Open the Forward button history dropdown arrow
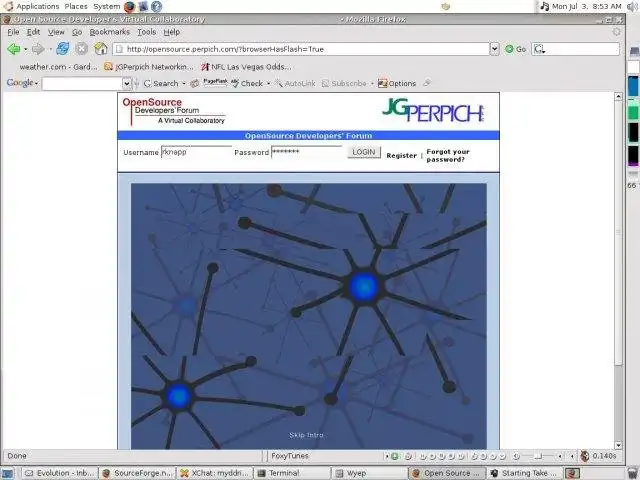 [x=50, y=49]
